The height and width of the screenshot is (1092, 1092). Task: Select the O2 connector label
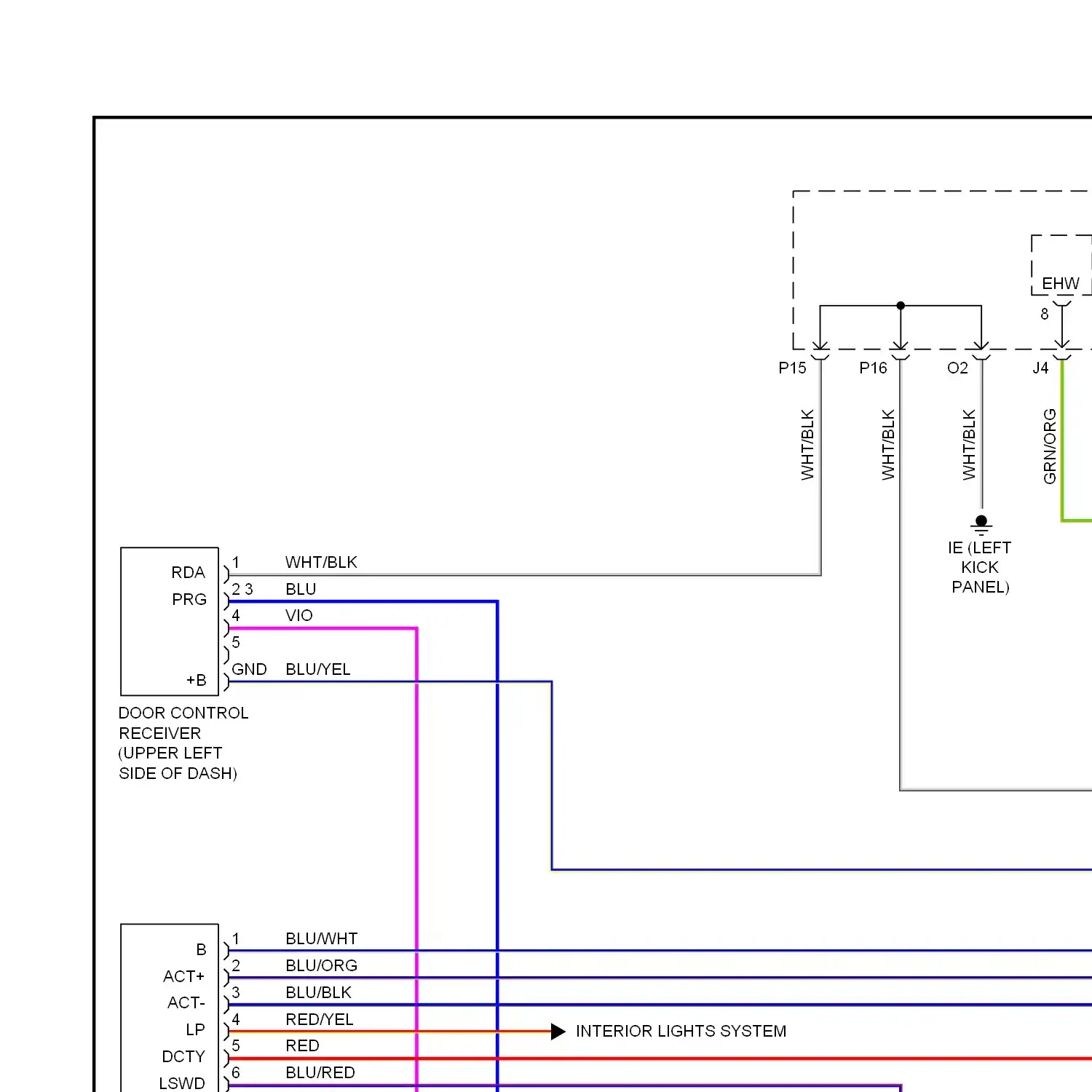(x=958, y=368)
